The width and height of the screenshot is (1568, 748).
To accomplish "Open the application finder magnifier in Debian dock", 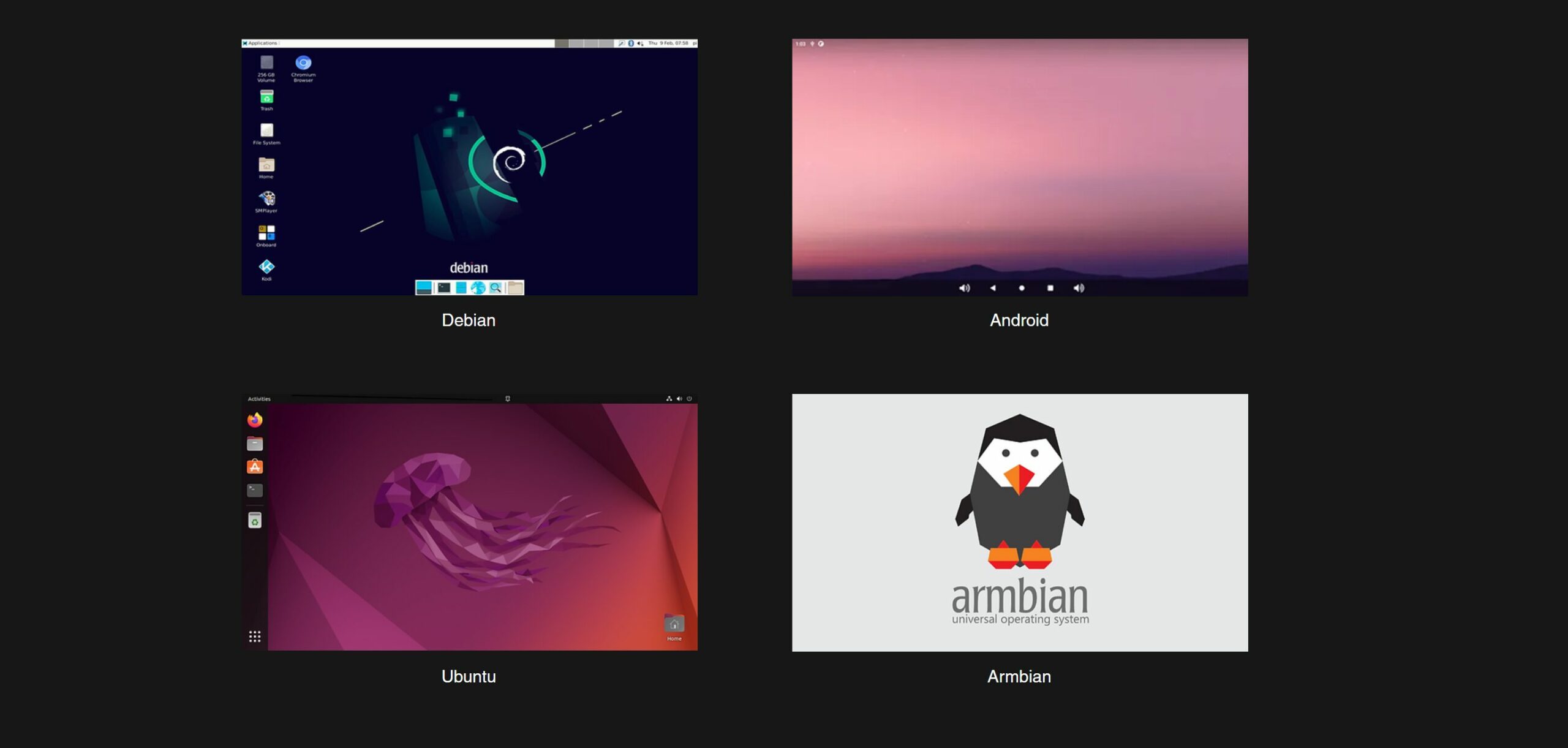I will pyautogui.click(x=496, y=288).
